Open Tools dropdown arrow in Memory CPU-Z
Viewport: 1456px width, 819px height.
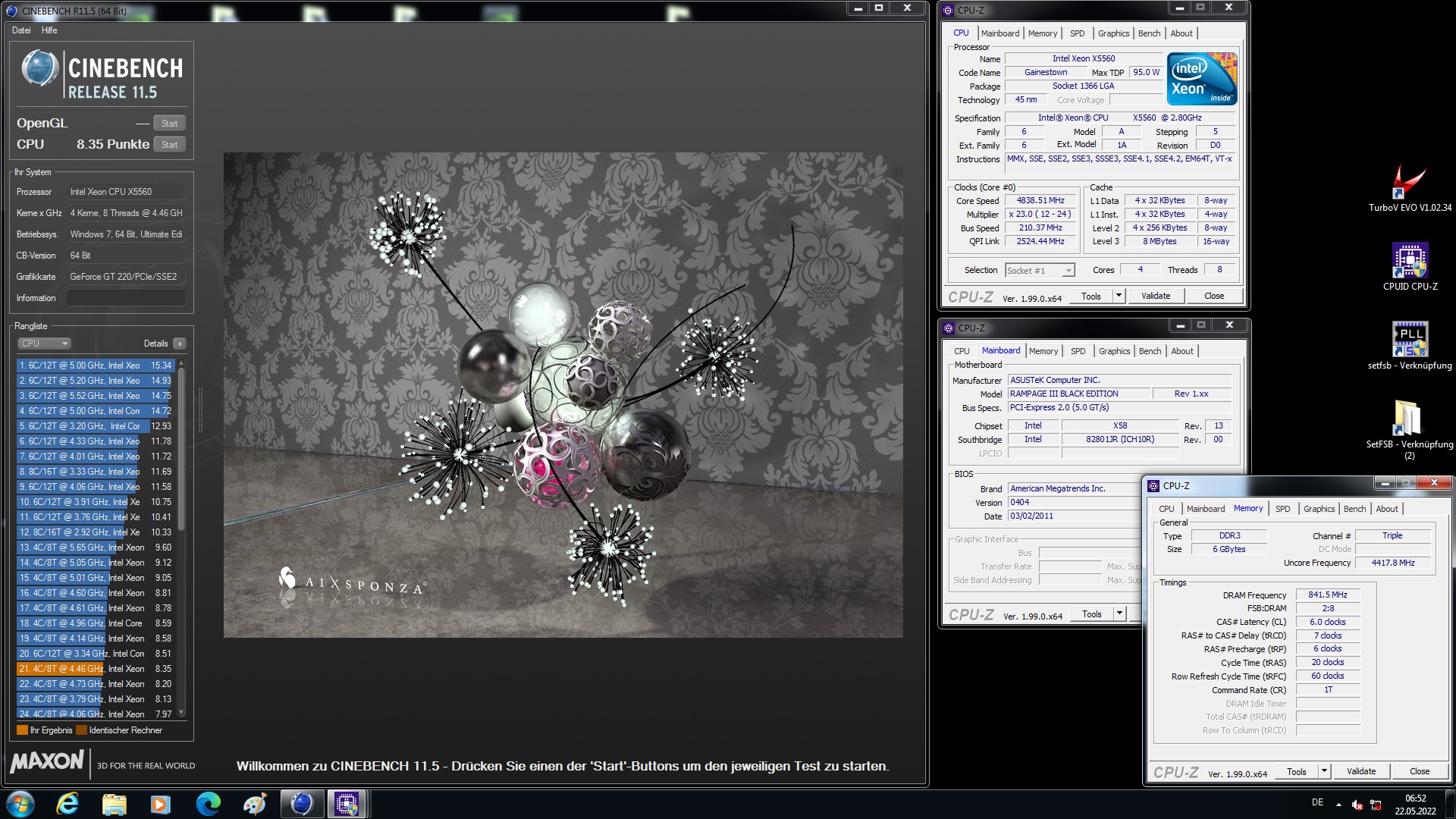click(x=1324, y=771)
